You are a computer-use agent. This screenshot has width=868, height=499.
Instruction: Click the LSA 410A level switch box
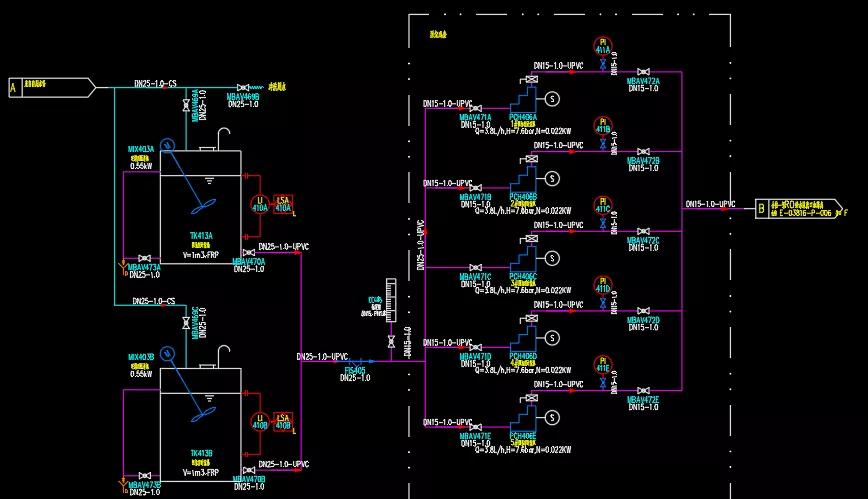[283, 203]
